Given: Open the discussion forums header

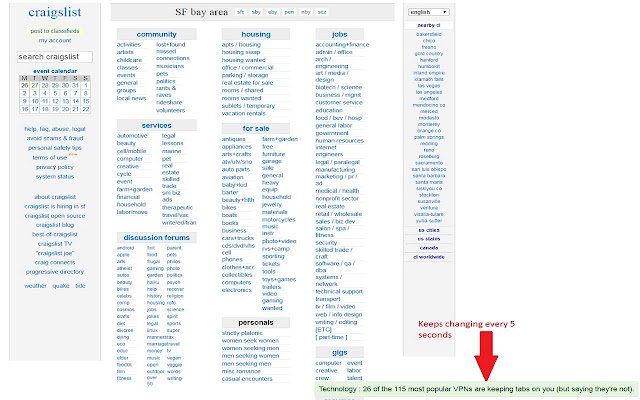Looking at the screenshot, I should (x=156, y=238).
